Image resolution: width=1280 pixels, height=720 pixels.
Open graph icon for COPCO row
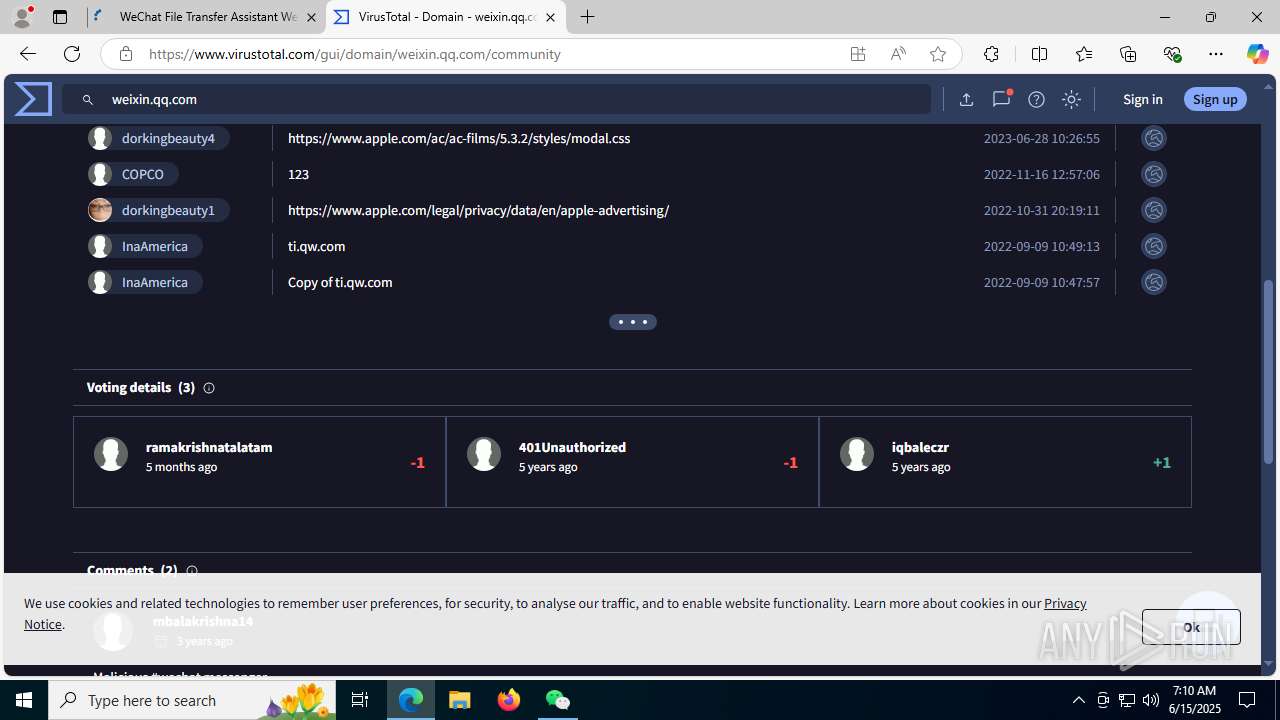pos(1154,174)
